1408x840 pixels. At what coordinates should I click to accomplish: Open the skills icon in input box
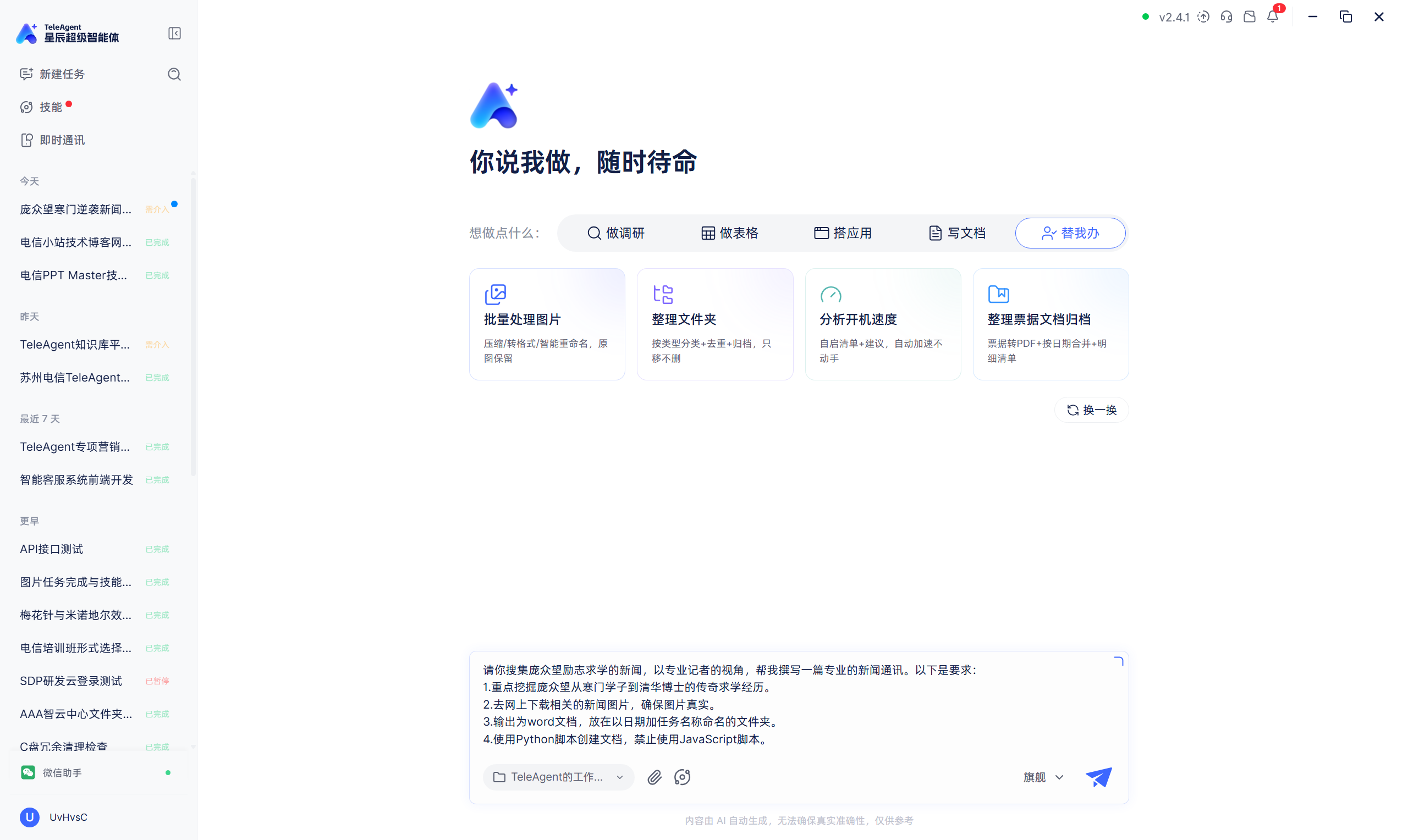[x=682, y=777]
